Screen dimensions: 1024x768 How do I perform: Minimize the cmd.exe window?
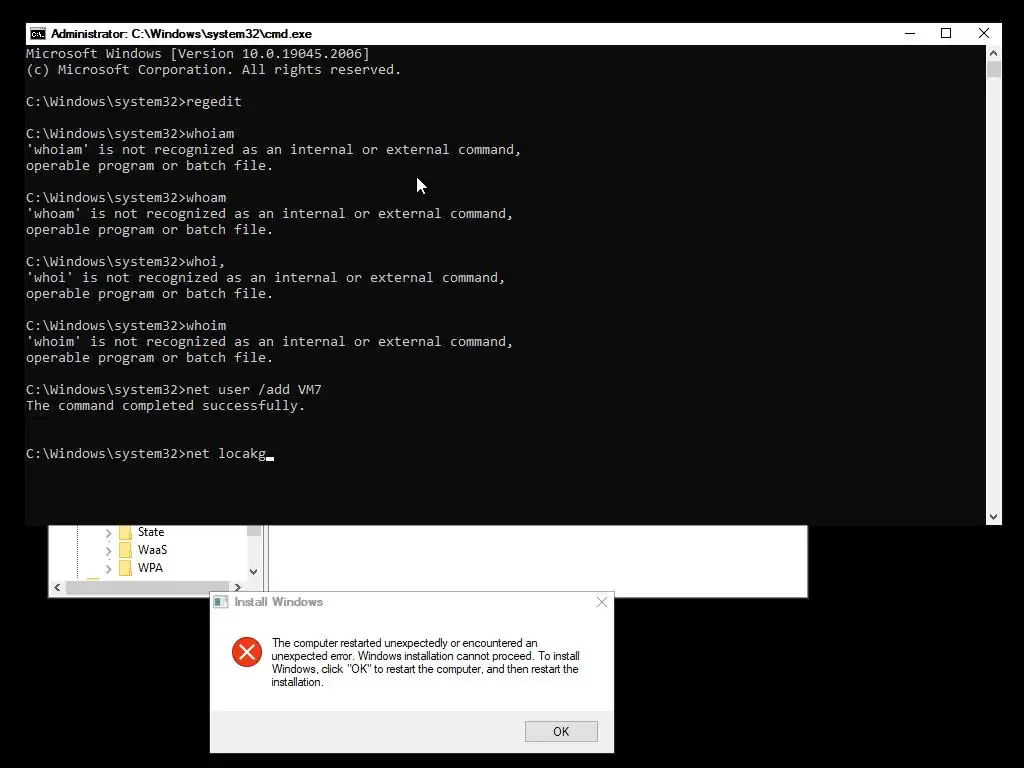click(x=910, y=33)
